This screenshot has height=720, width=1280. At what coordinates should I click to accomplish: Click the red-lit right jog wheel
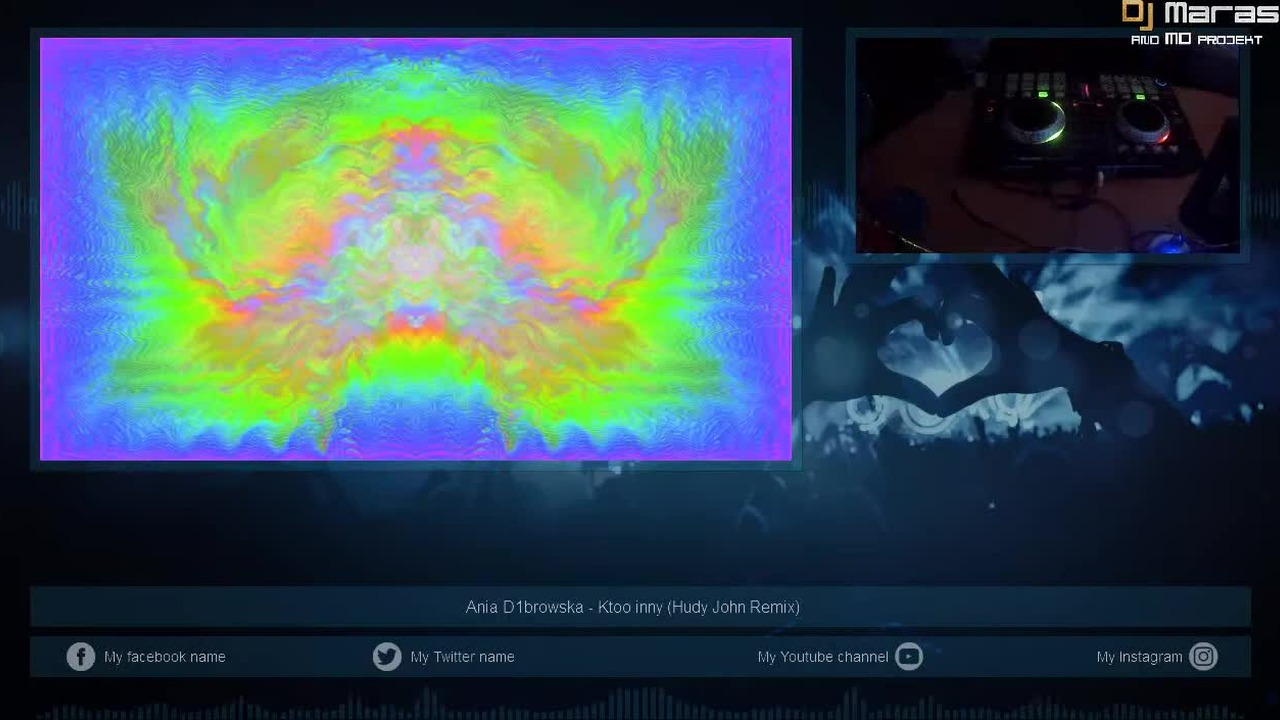tap(1143, 122)
